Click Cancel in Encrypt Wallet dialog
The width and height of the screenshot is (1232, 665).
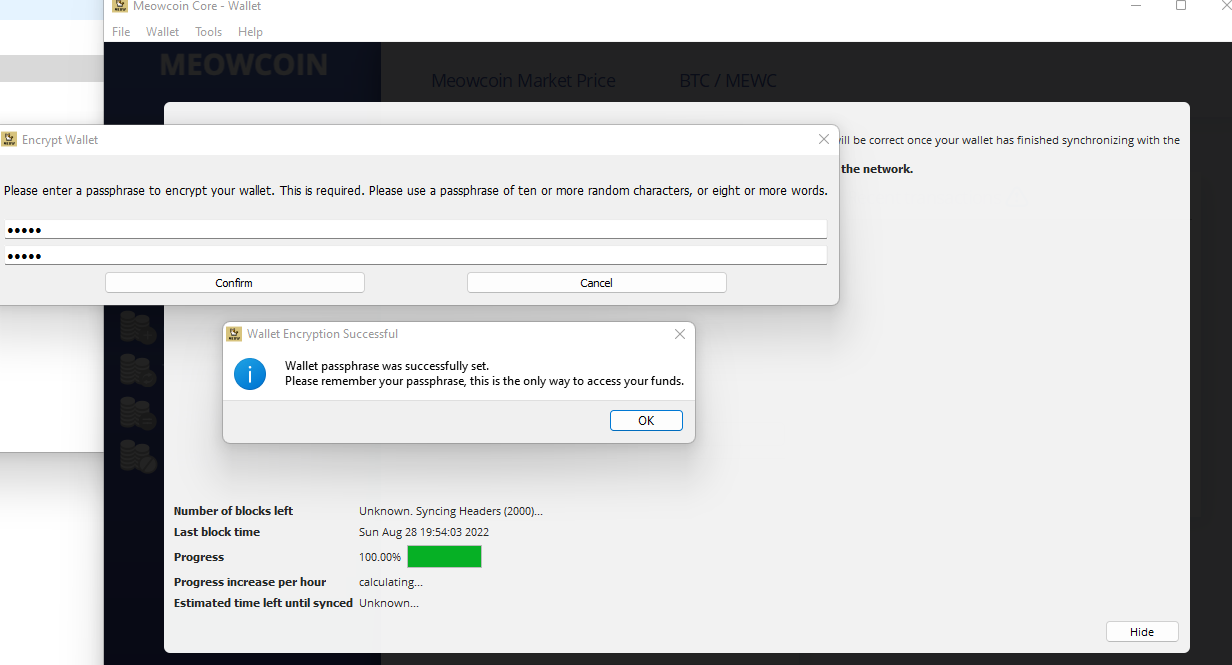tap(596, 283)
